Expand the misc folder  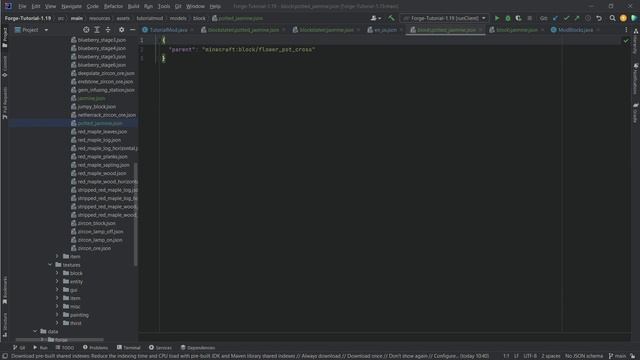[x=57, y=307]
